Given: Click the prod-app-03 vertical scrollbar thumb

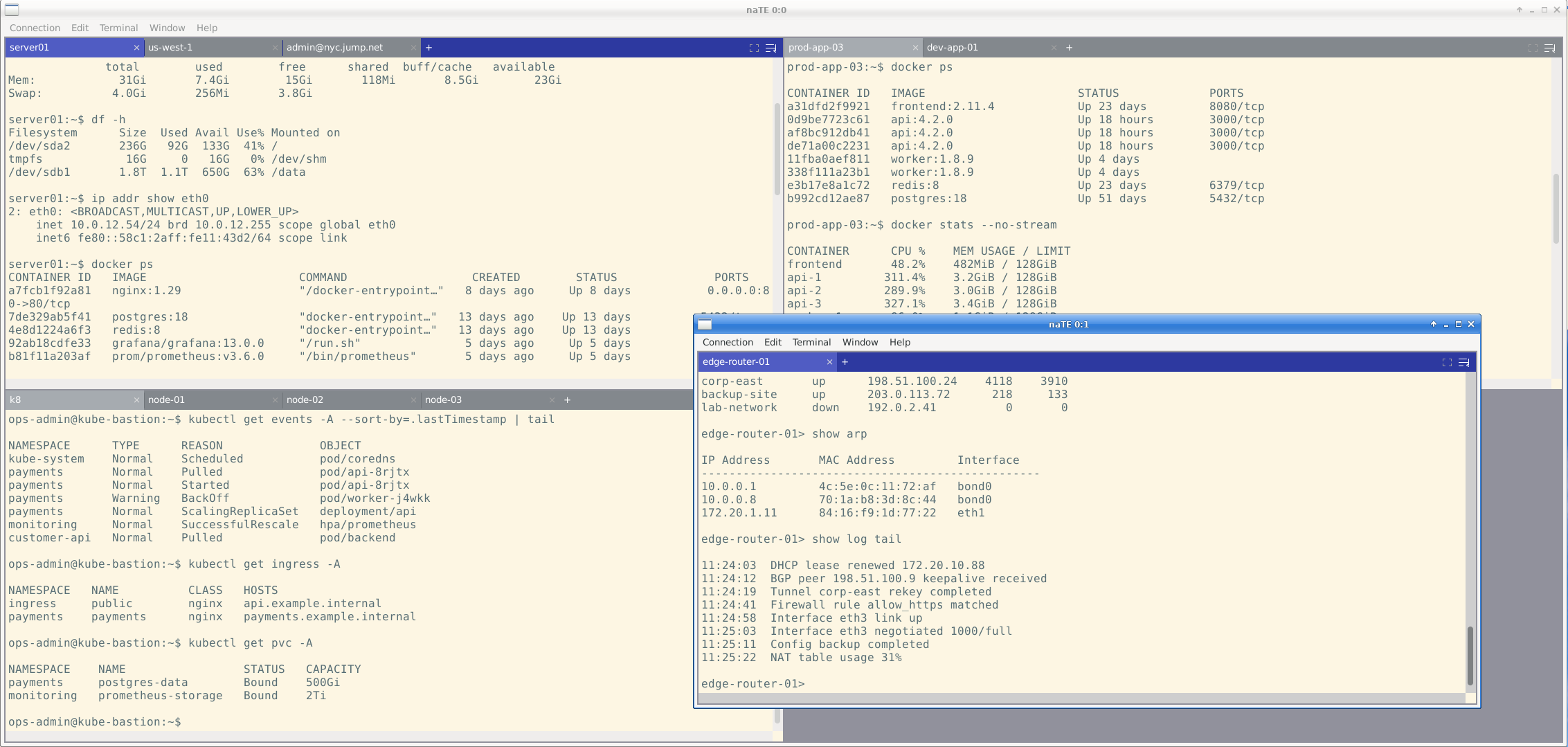Looking at the screenshot, I should click(1557, 207).
